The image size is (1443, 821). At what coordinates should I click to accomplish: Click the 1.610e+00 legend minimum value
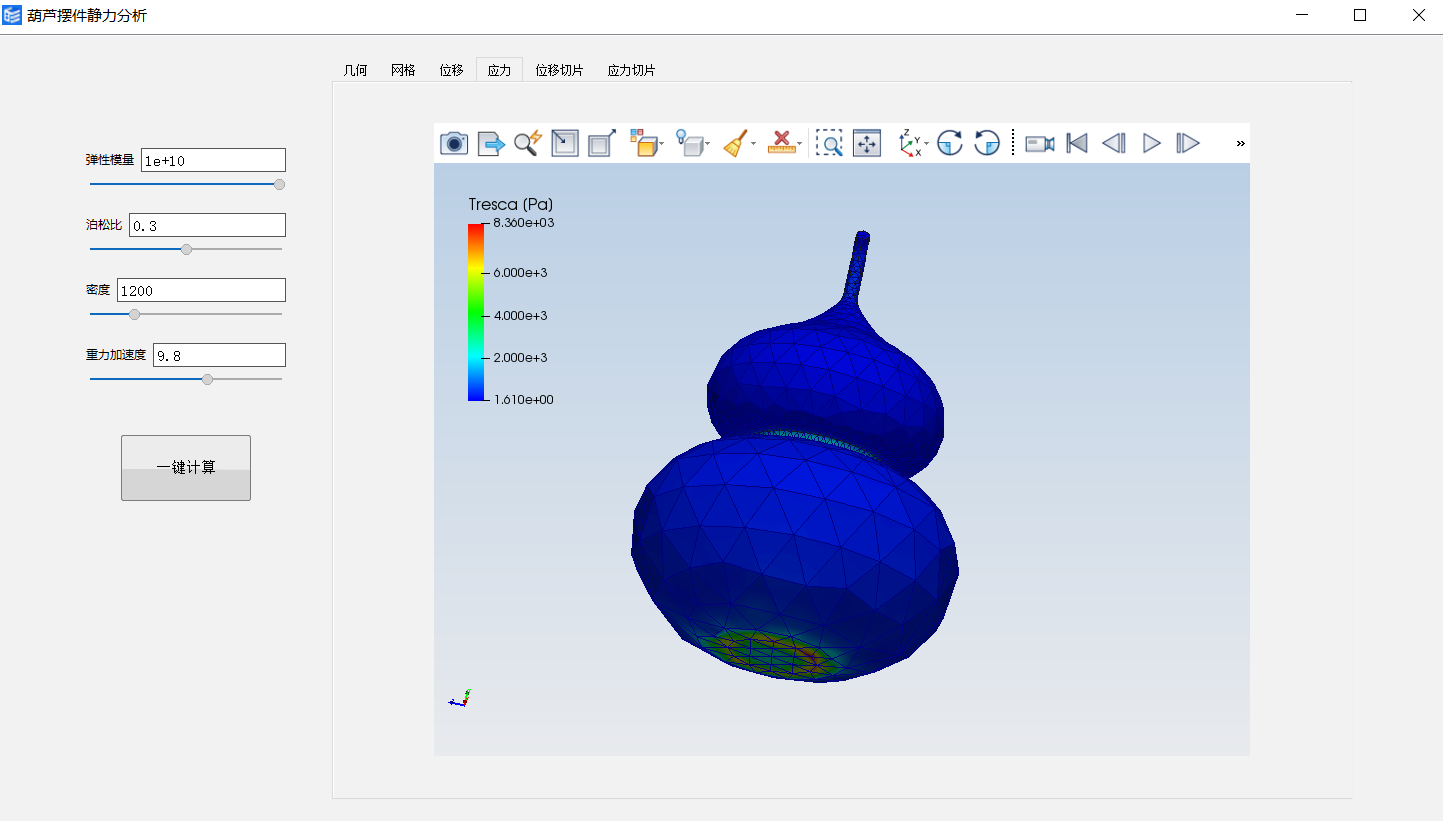(x=523, y=399)
